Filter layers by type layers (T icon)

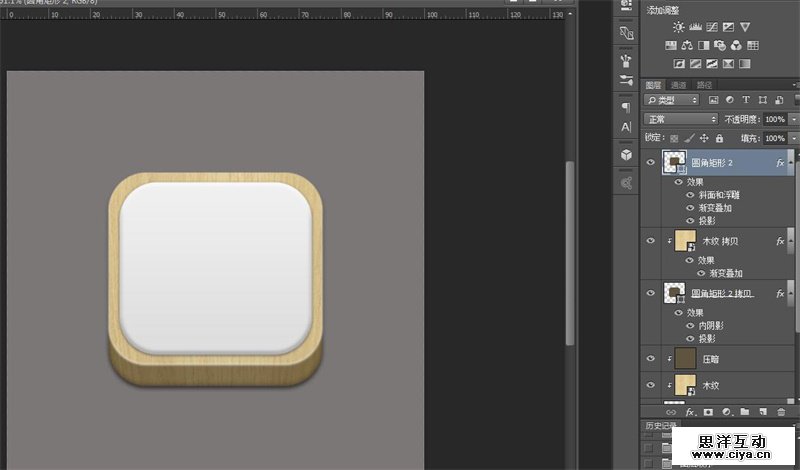click(x=746, y=100)
